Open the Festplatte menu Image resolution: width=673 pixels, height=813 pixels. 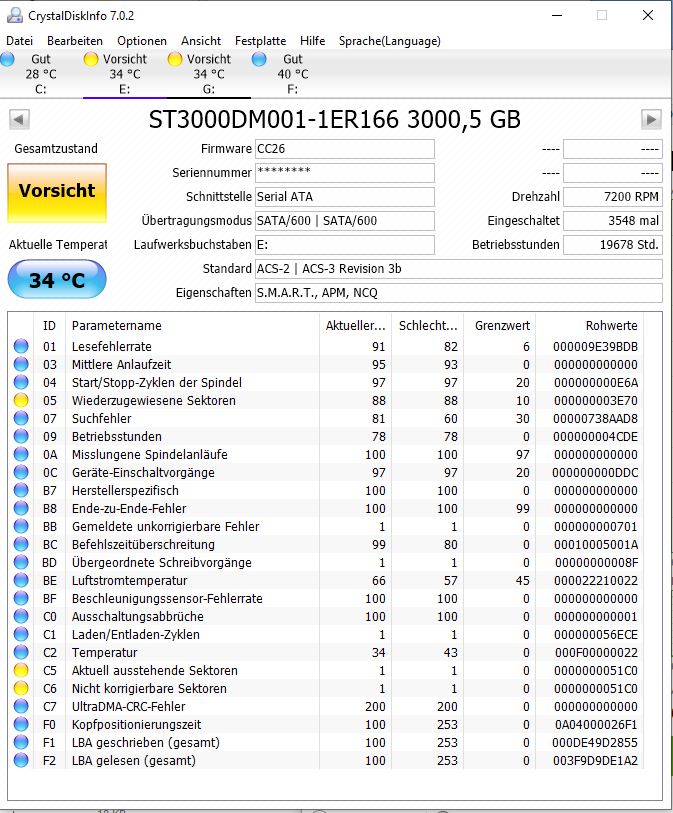click(x=260, y=41)
